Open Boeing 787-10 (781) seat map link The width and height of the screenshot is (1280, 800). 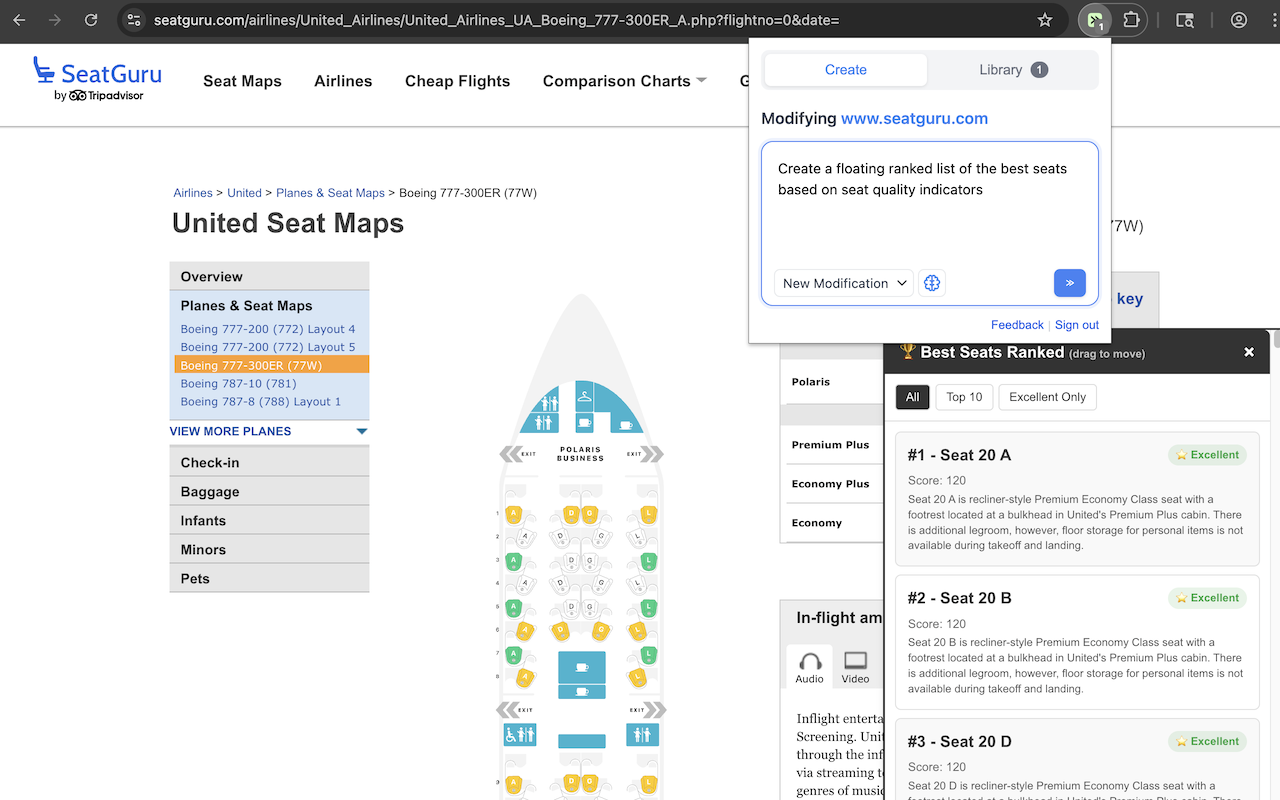pyautogui.click(x=238, y=383)
